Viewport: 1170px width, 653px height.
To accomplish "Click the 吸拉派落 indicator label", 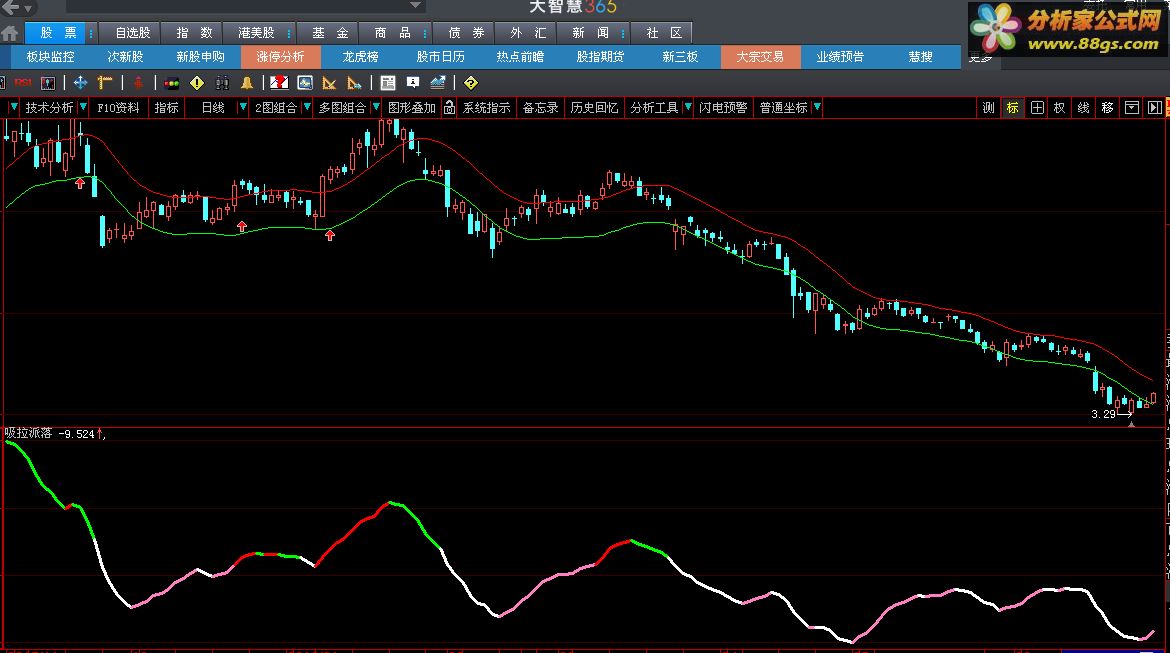I will 28,434.
